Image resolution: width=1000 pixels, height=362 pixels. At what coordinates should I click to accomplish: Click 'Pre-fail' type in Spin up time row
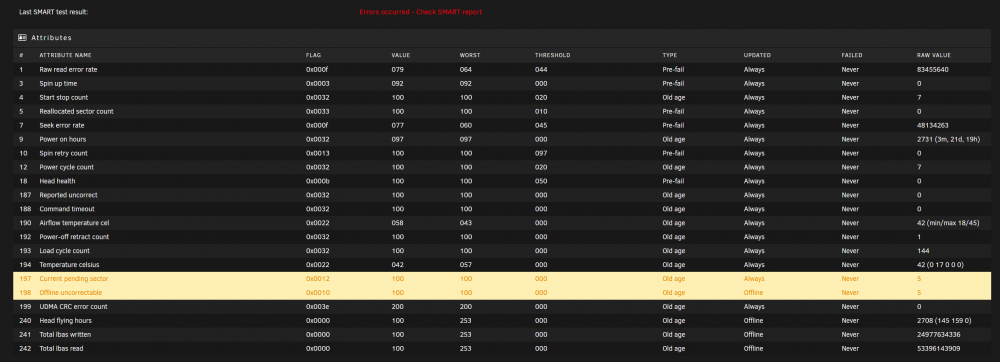[x=673, y=83]
